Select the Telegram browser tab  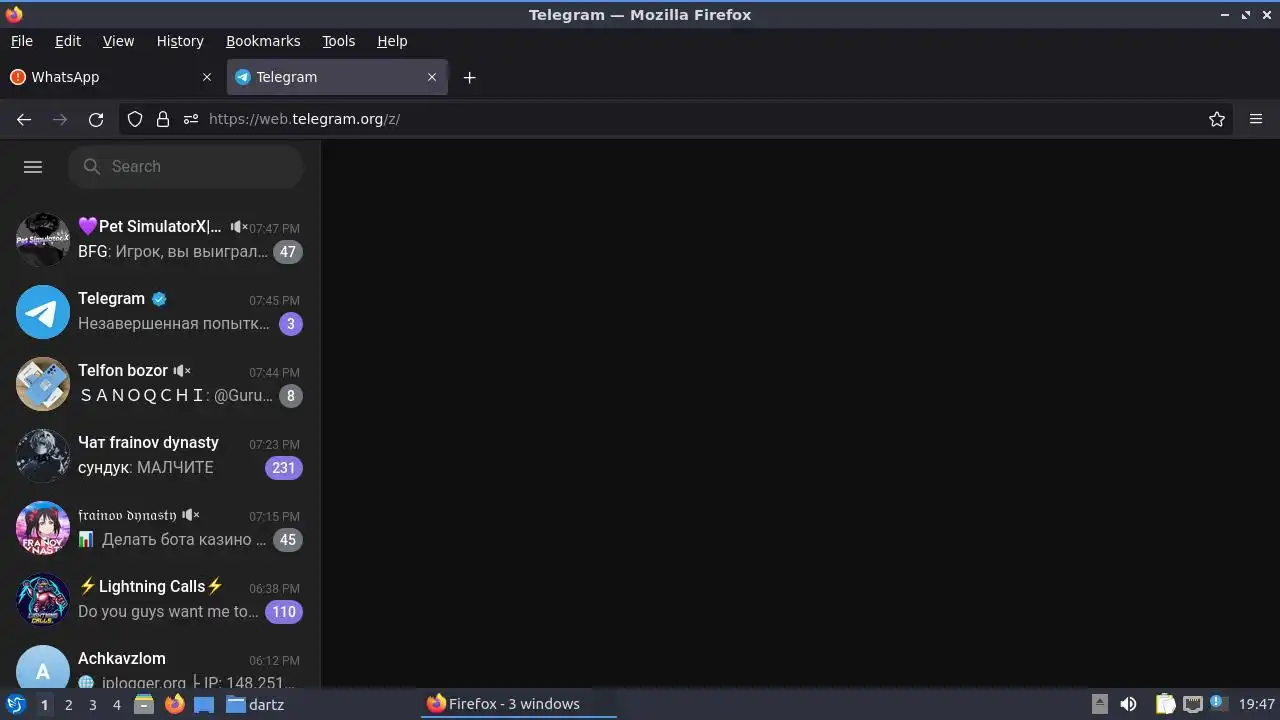337,77
